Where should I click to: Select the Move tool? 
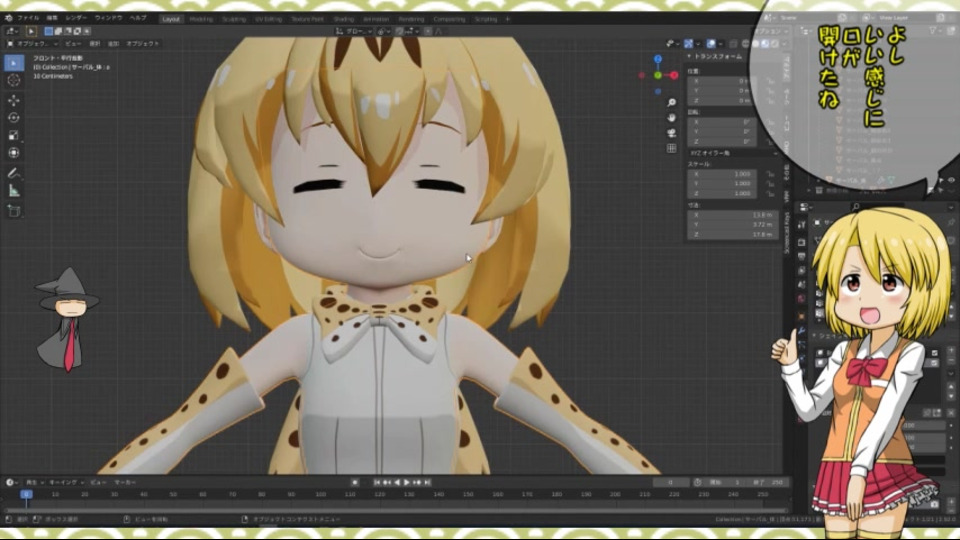click(x=14, y=100)
